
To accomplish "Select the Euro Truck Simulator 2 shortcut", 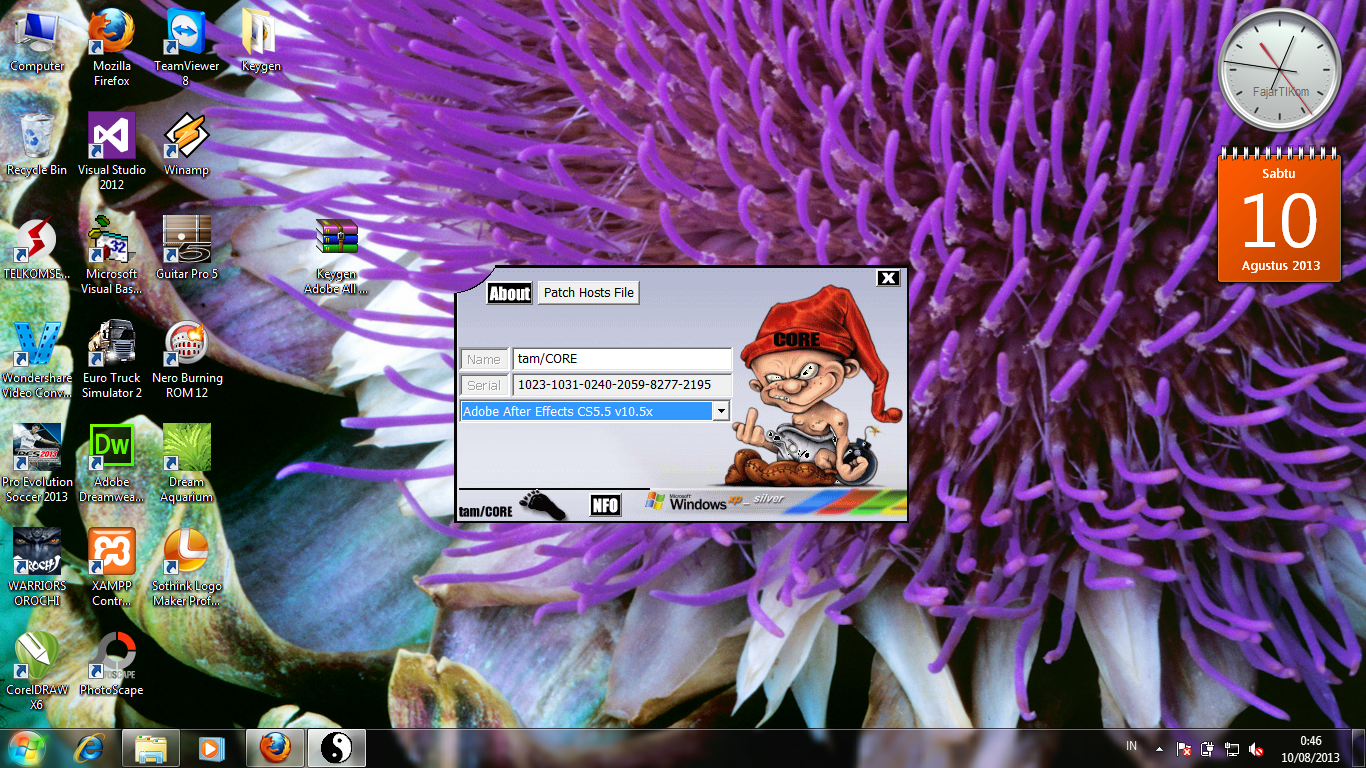I will [112, 360].
